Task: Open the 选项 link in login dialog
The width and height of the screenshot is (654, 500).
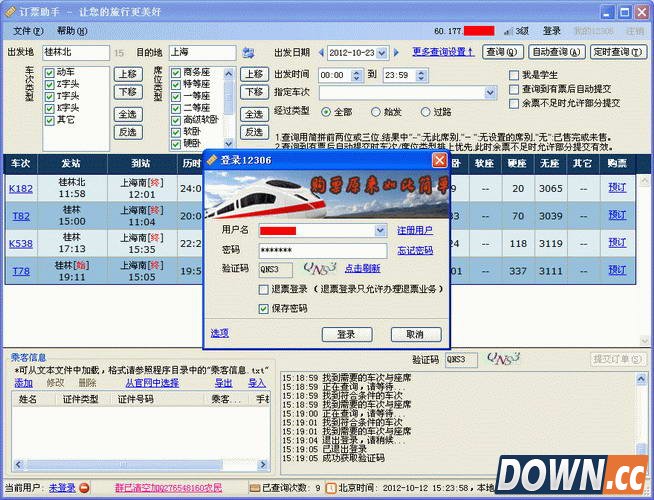Action: click(x=219, y=333)
